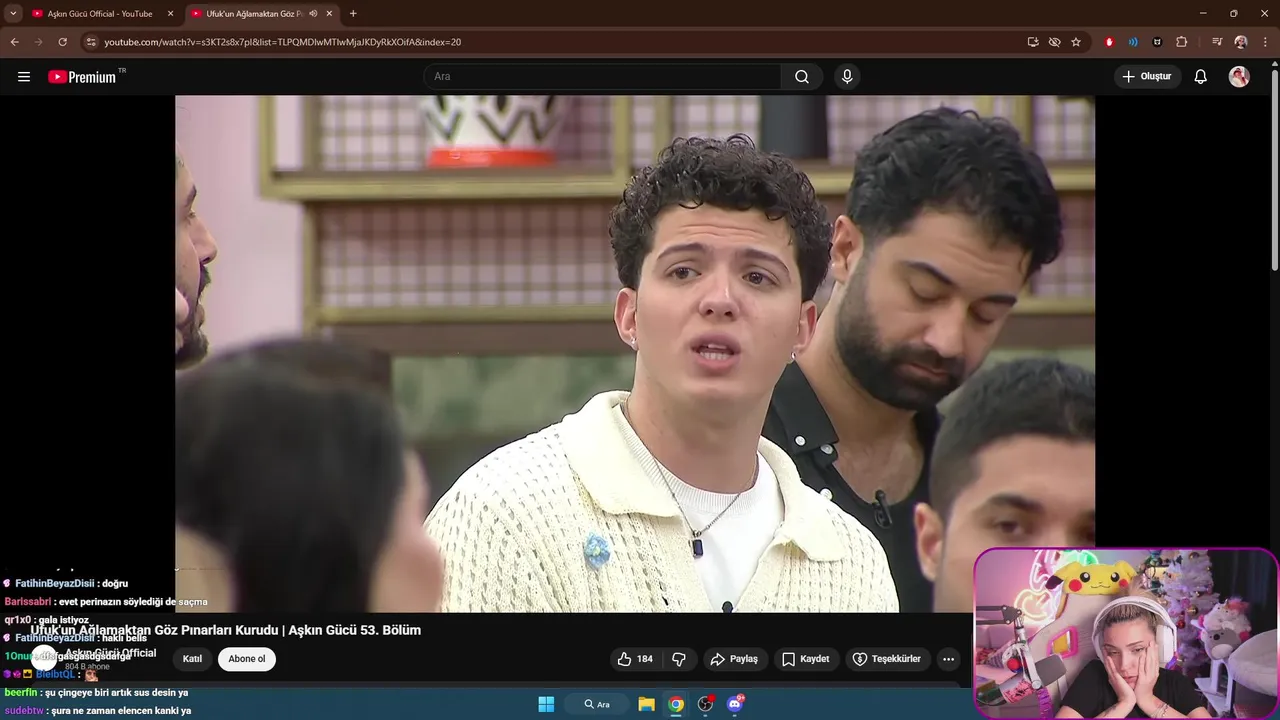Screen dimensions: 1280x720
Task: Open the YouTube hamburger guide menu
Action: pyautogui.click(x=24, y=77)
